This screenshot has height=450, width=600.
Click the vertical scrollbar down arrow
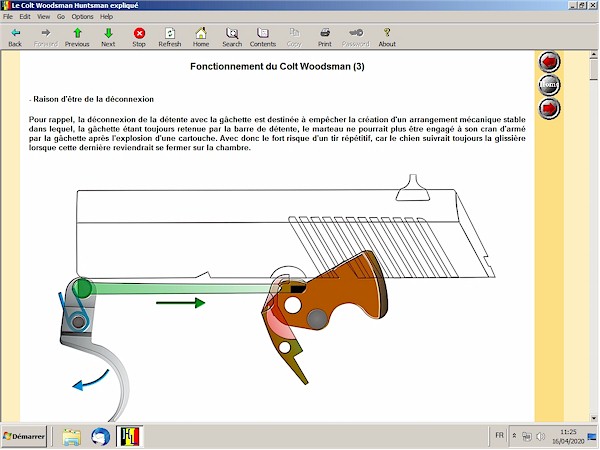click(x=594, y=418)
